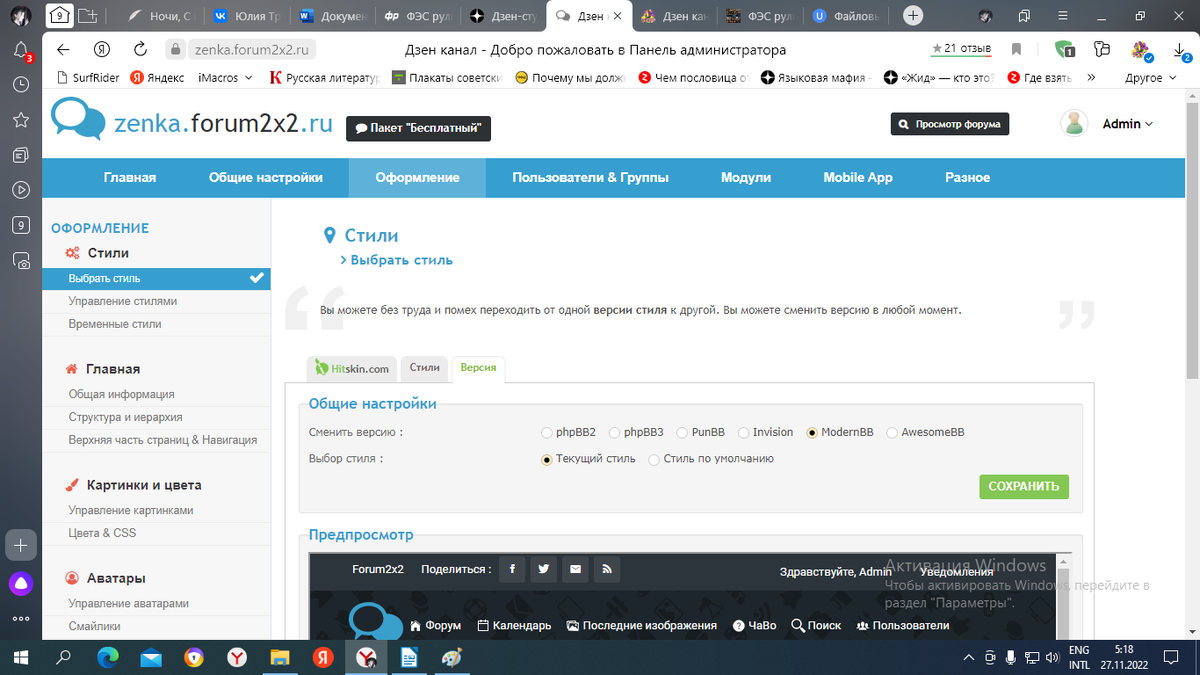Click the email share icon in preview
The image size is (1200, 675).
(x=574, y=569)
